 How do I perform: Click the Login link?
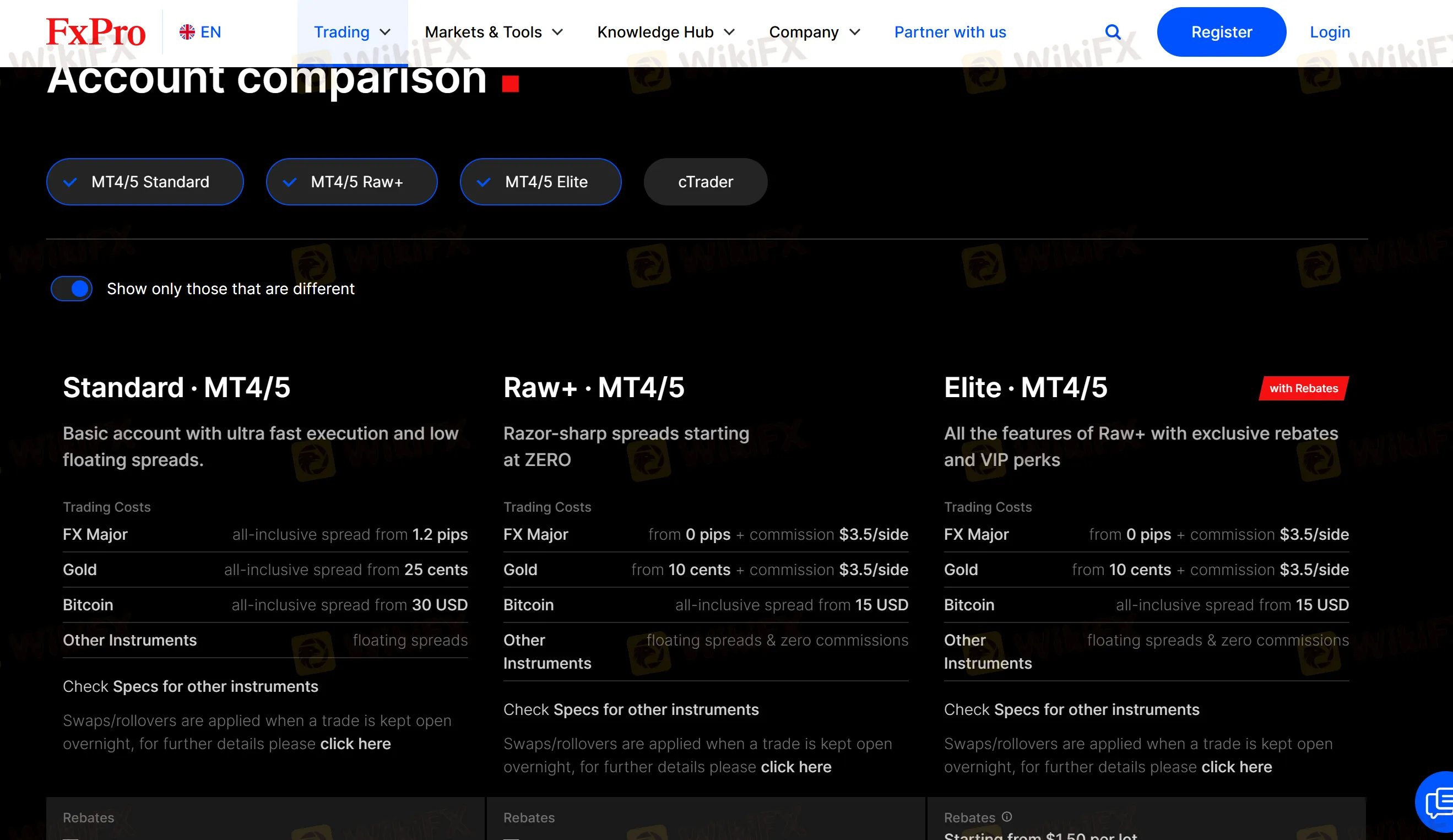coord(1330,32)
